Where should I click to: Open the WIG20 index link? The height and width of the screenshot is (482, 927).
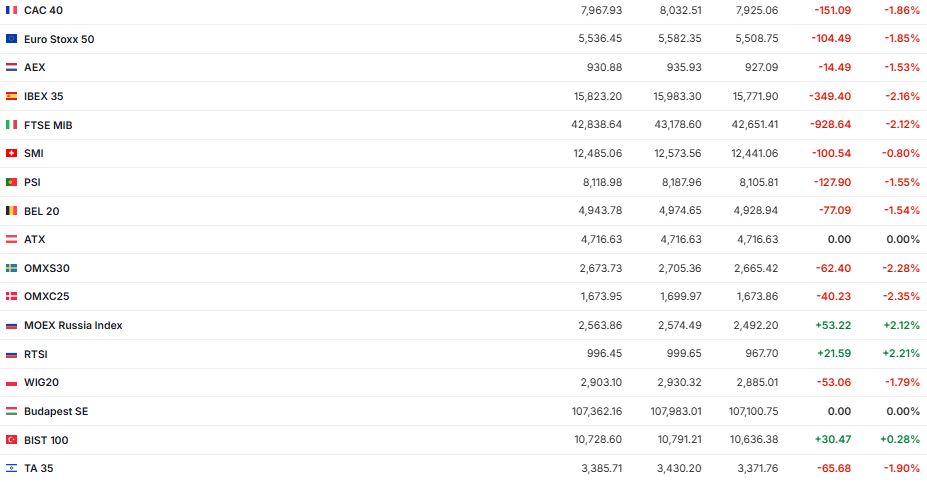coord(42,383)
